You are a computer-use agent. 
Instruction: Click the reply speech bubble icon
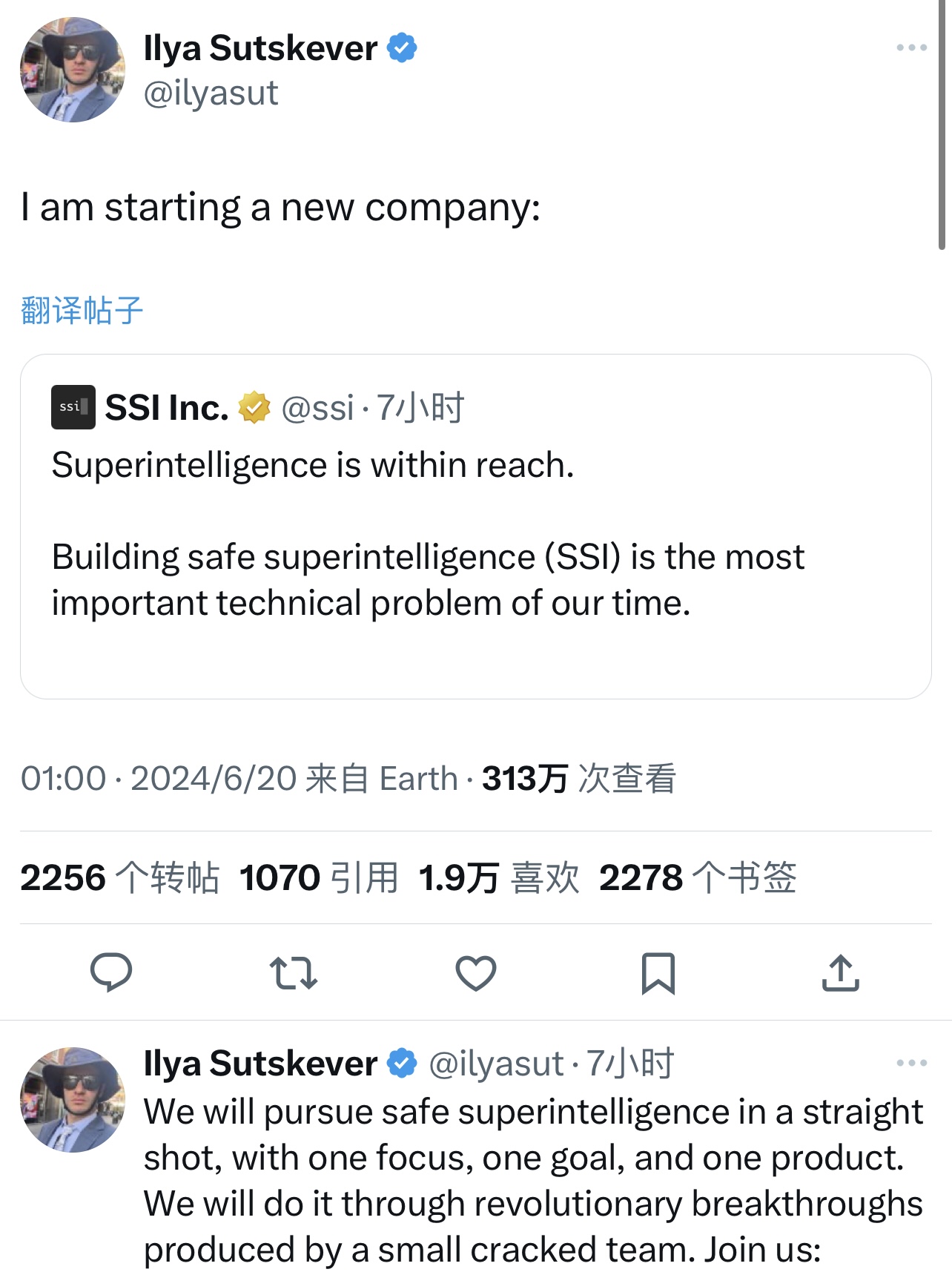(111, 972)
